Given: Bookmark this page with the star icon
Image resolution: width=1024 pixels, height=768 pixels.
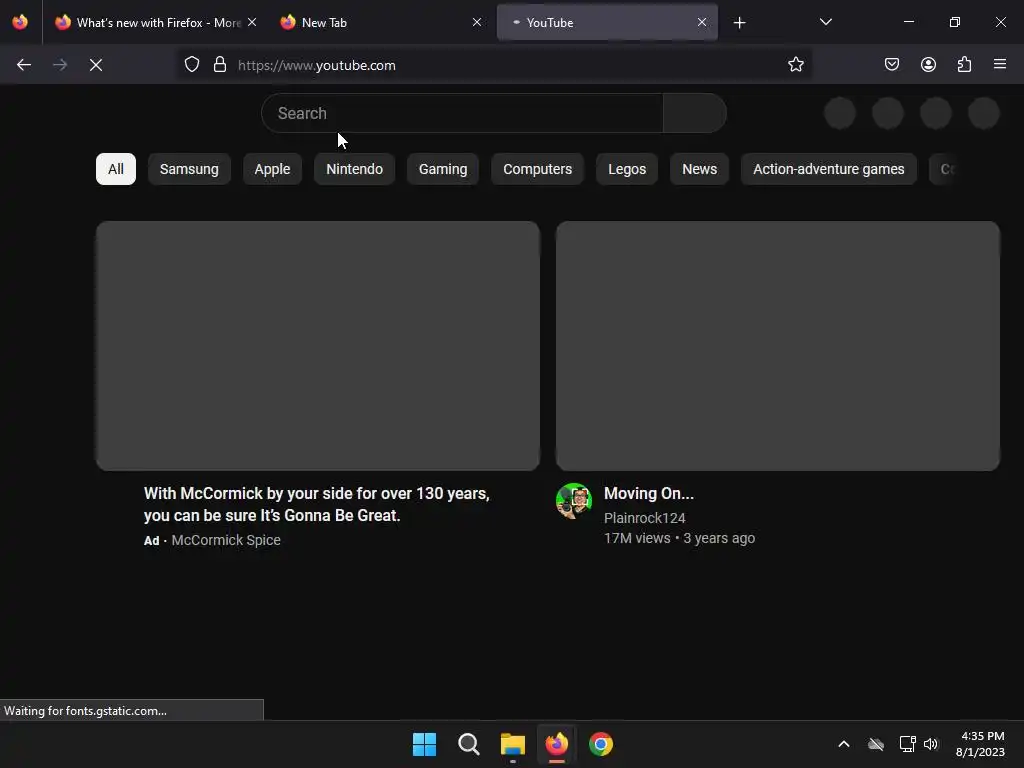Looking at the screenshot, I should tap(795, 65).
